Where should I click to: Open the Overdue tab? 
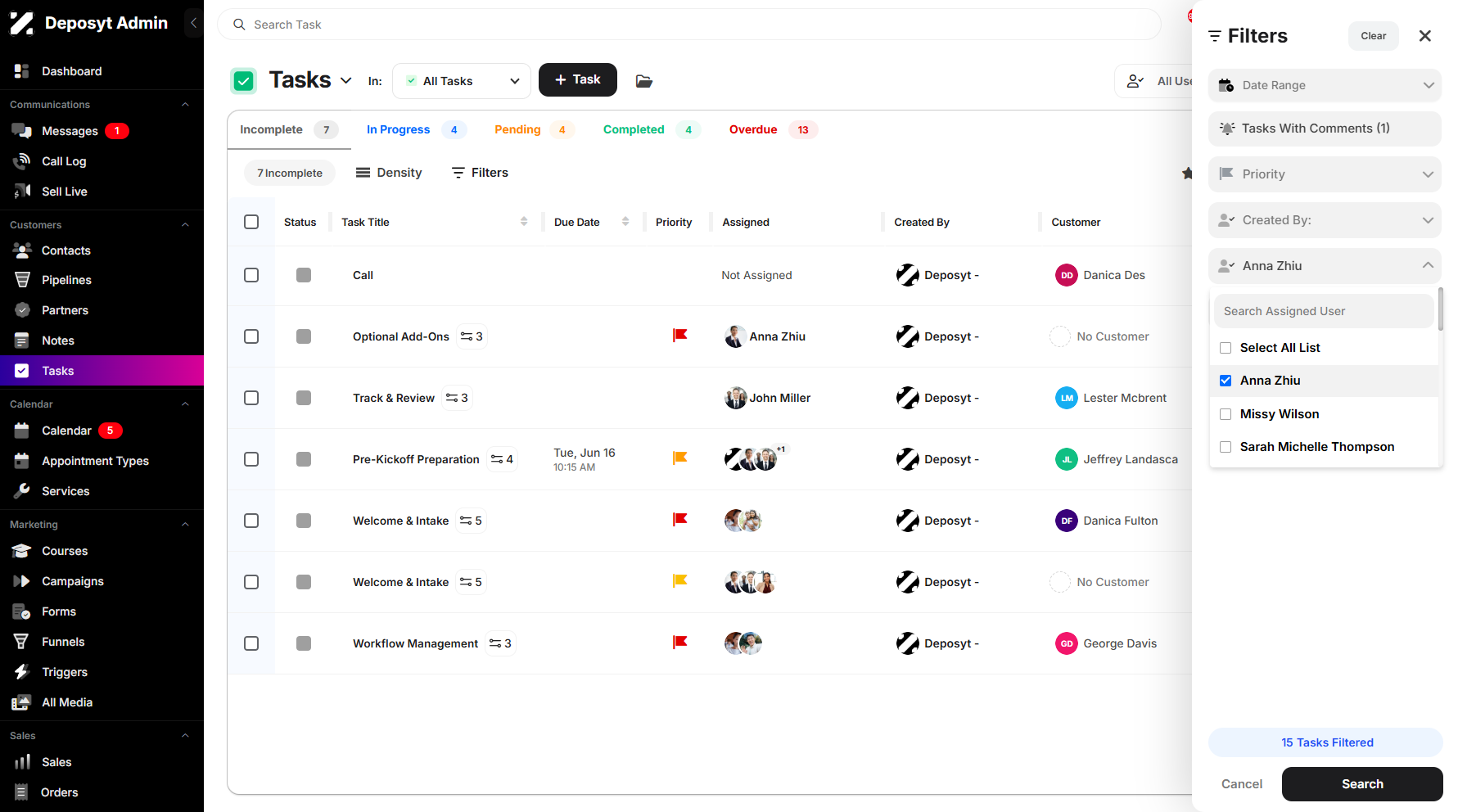(773, 129)
